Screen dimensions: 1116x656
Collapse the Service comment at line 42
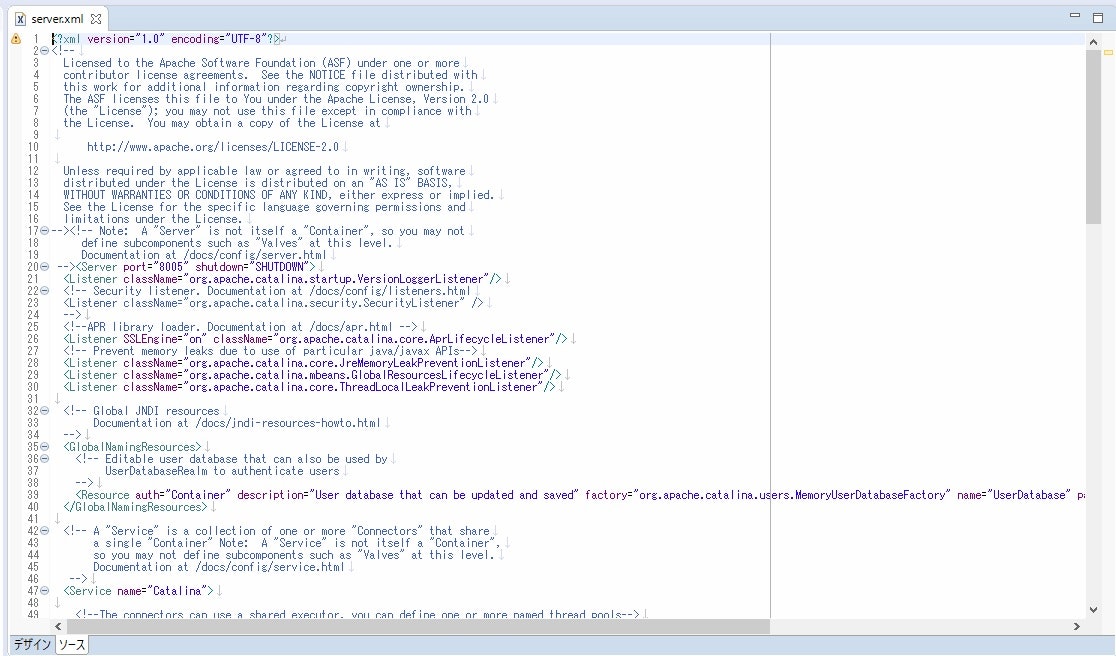click(x=44, y=531)
